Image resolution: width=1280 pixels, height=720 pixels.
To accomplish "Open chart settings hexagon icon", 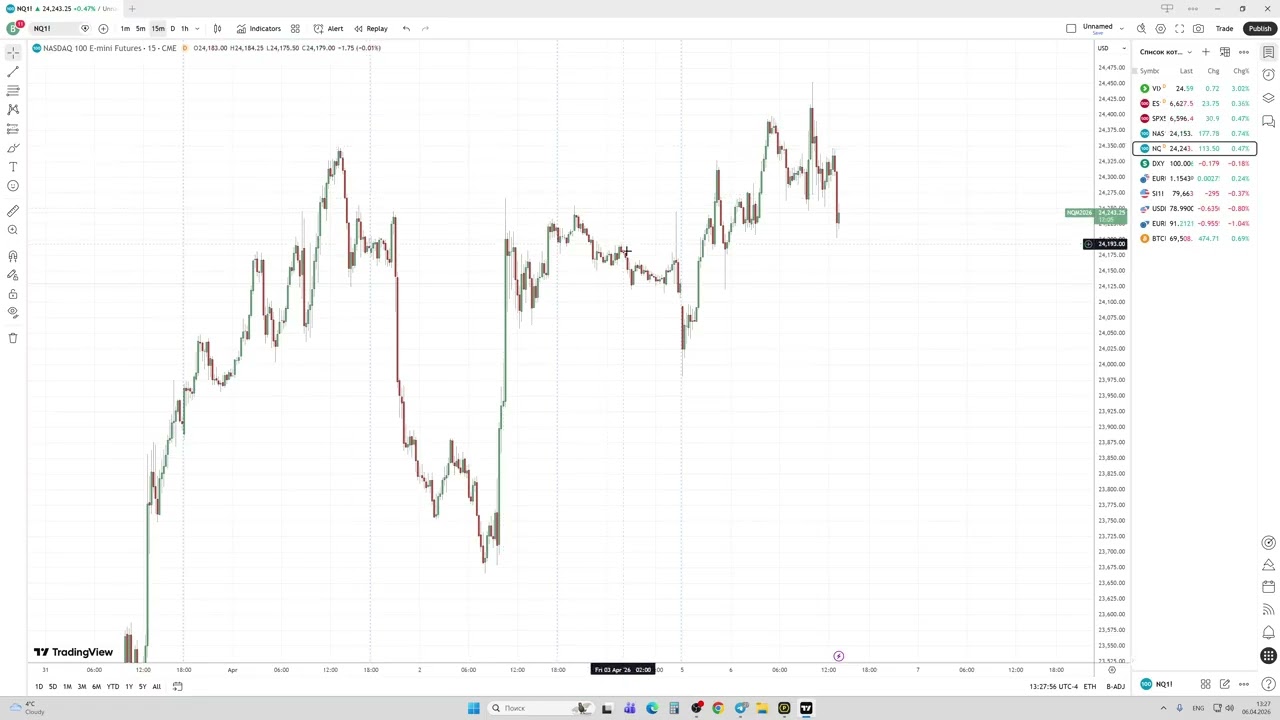I will pos(1160,29).
